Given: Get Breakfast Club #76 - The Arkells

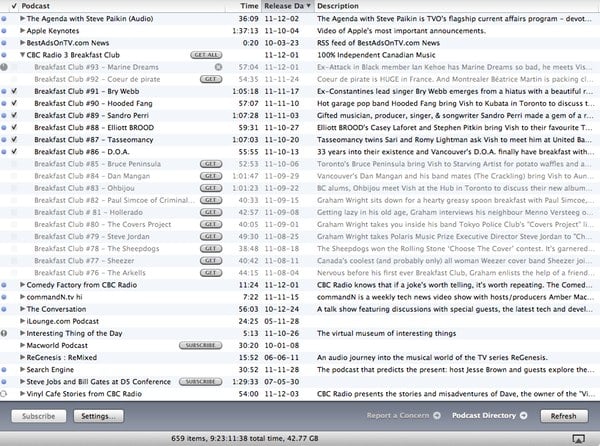Looking at the screenshot, I should [x=211, y=273].
